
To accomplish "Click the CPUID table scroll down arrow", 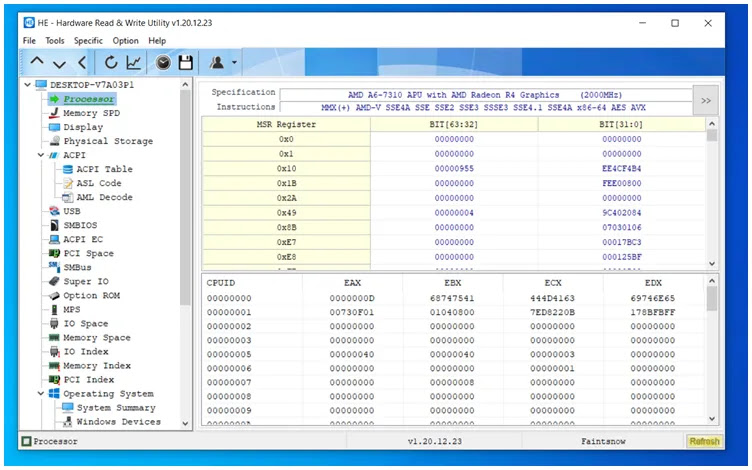I will tap(712, 419).
